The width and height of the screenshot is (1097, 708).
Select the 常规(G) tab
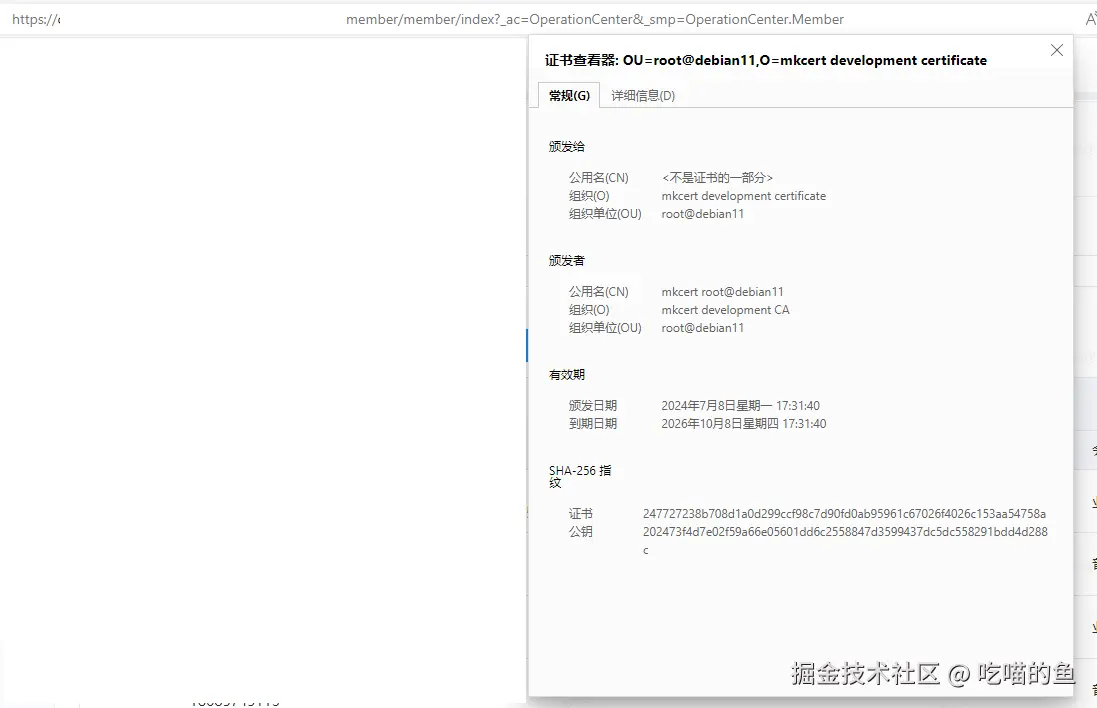tap(568, 95)
